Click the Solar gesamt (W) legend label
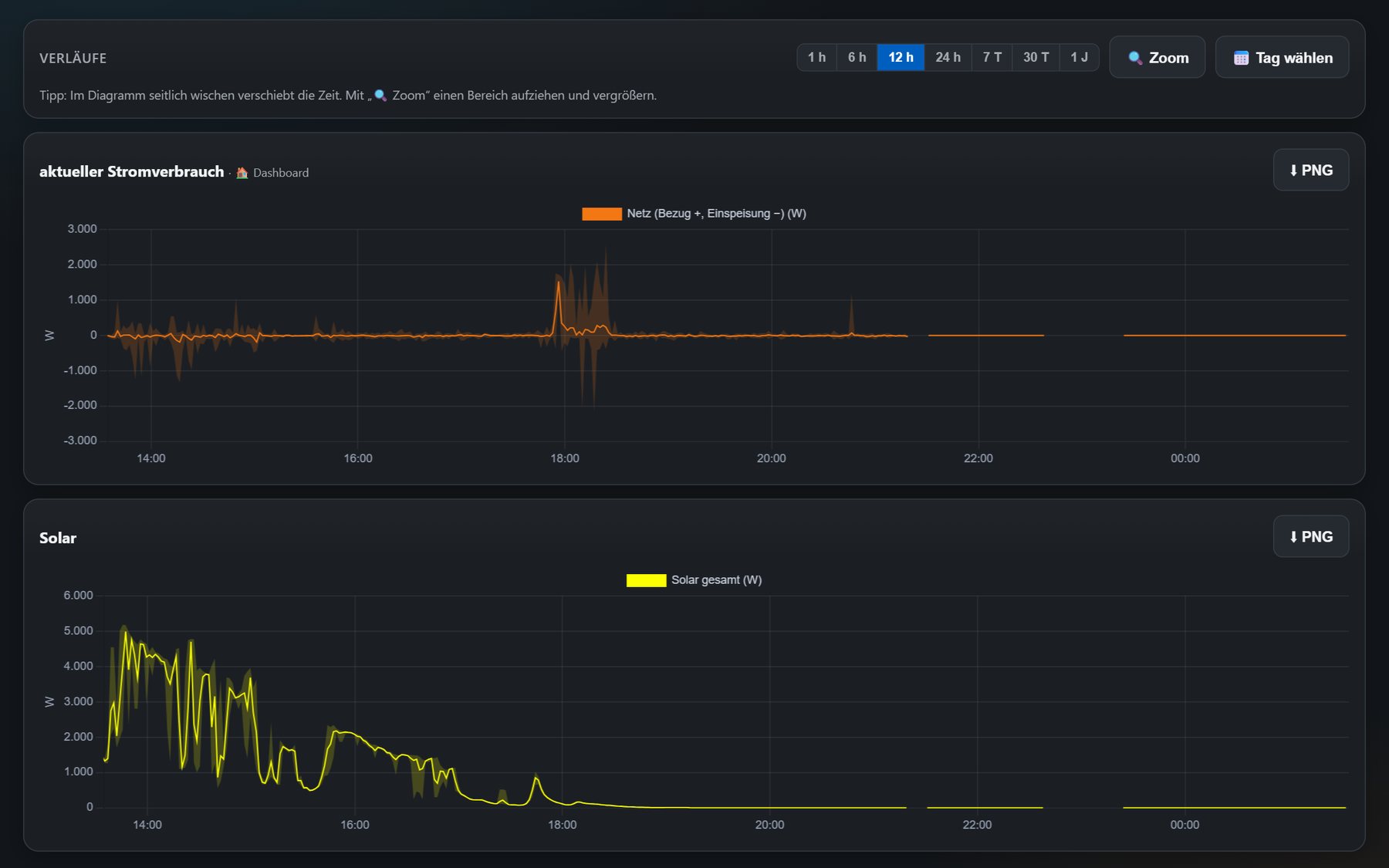This screenshot has height=868, width=1389. coord(716,580)
